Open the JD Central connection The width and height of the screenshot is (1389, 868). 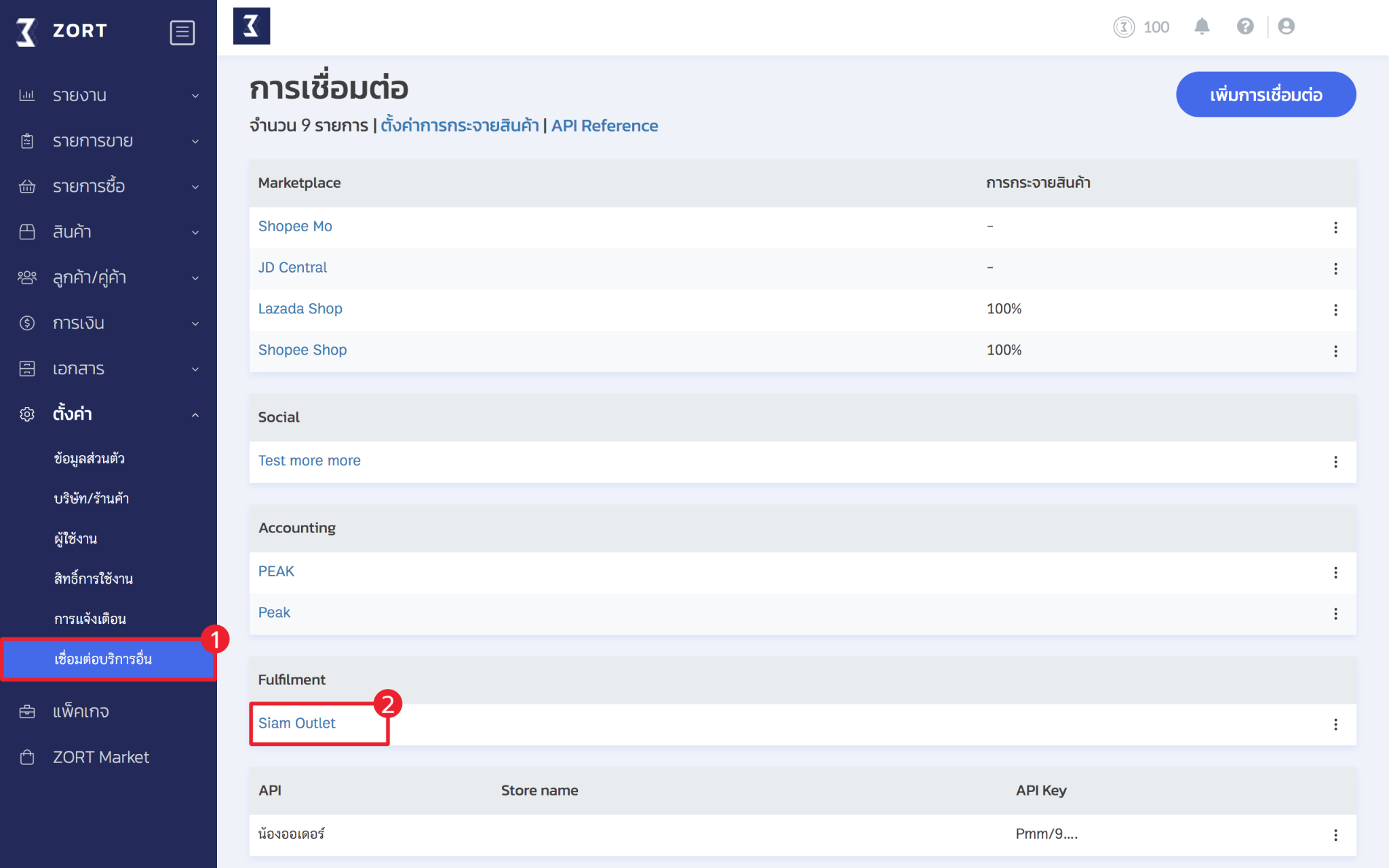[x=292, y=267]
